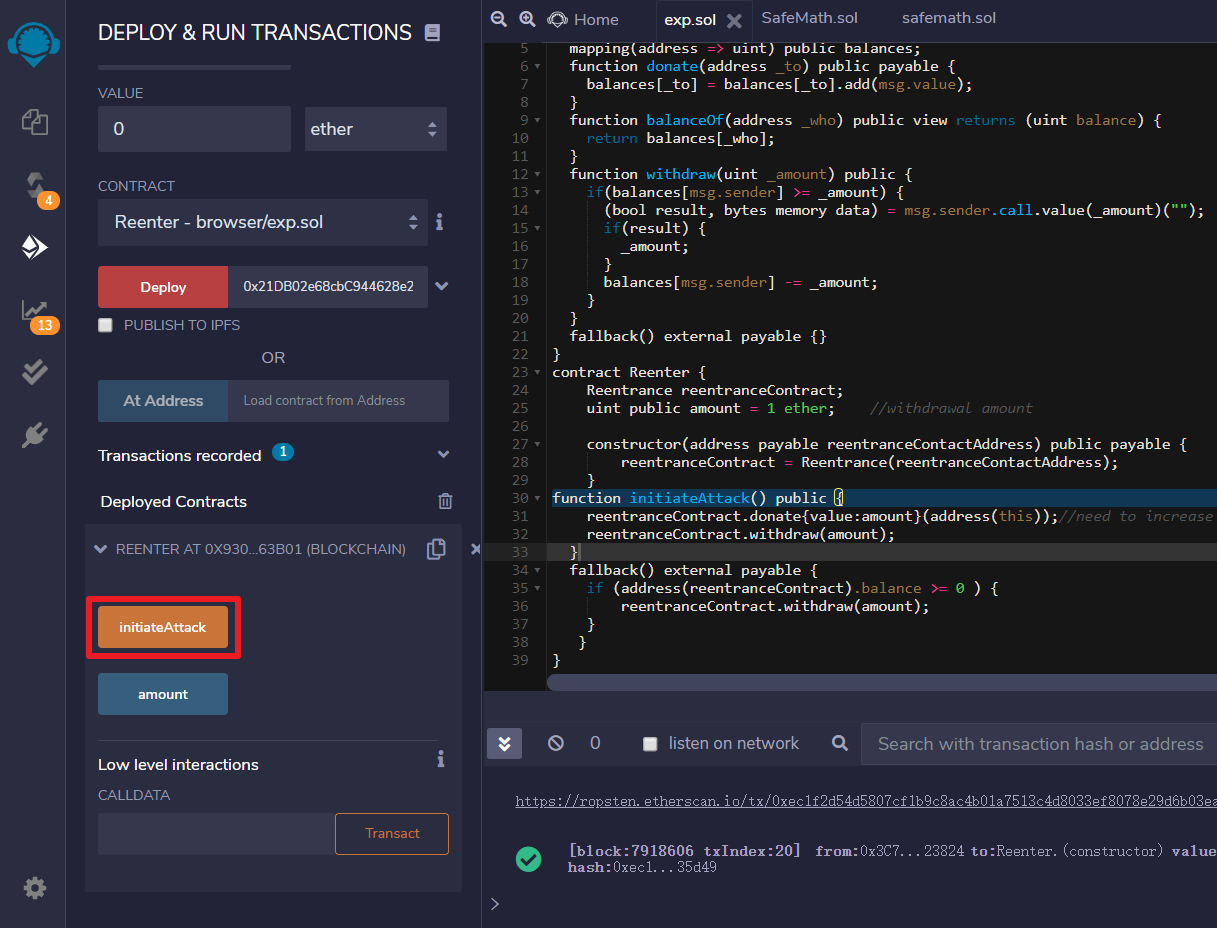Open the ether unit dropdown

(x=376, y=129)
